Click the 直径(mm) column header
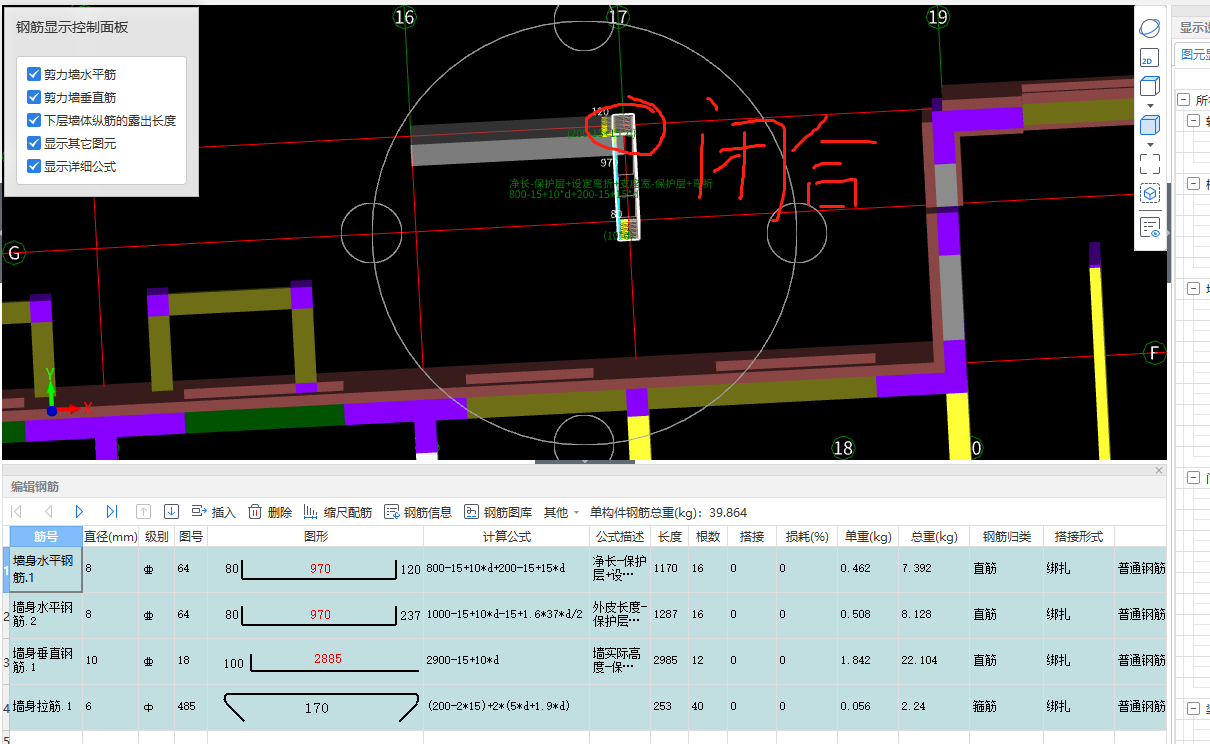The width and height of the screenshot is (1210, 744). [x=110, y=536]
